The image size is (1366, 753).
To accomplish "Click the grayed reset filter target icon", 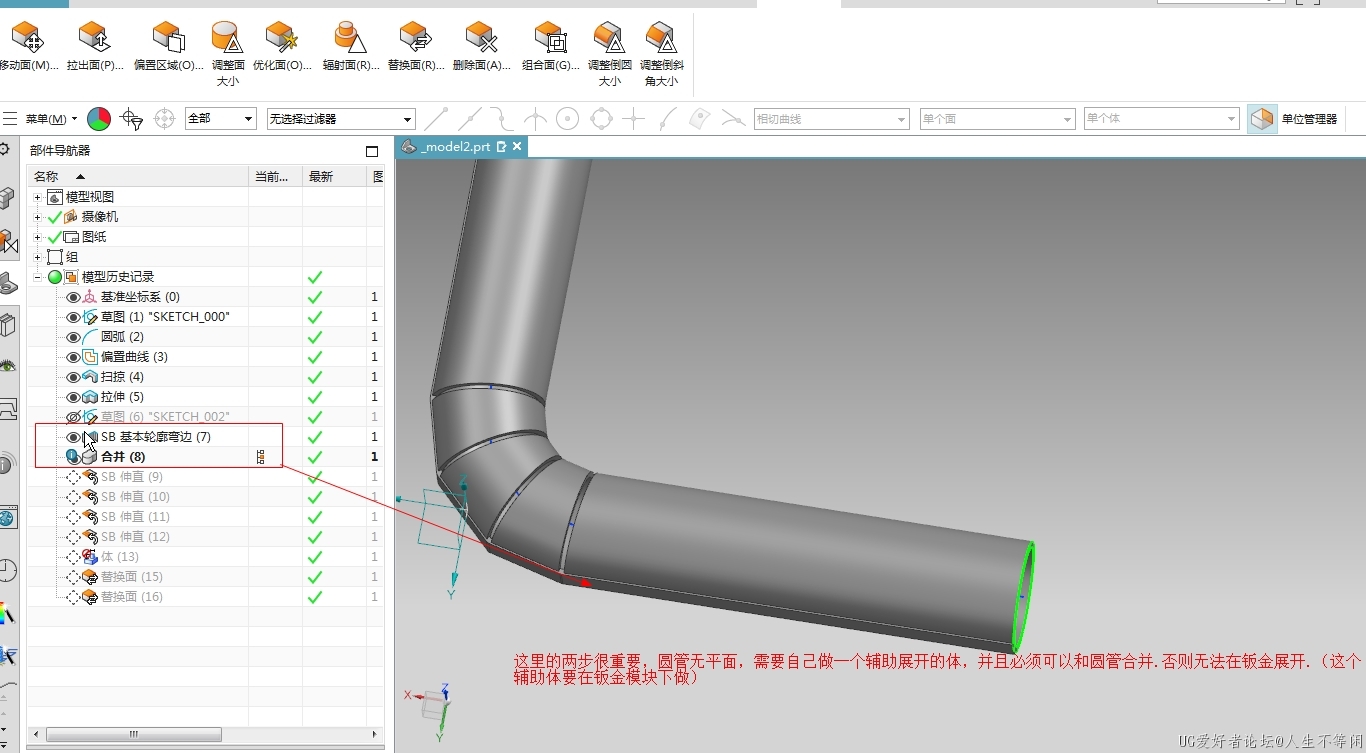I will [165, 119].
